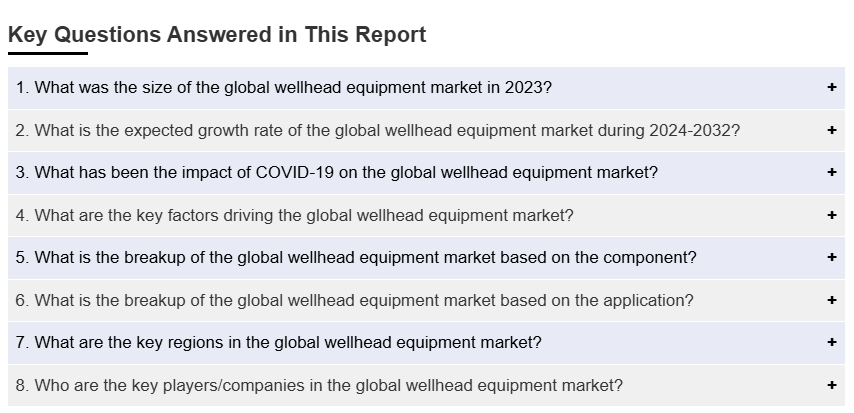Image resolution: width=854 pixels, height=413 pixels.
Task: Click plus icon beside COVID-19 impact question
Action: [x=831, y=172]
